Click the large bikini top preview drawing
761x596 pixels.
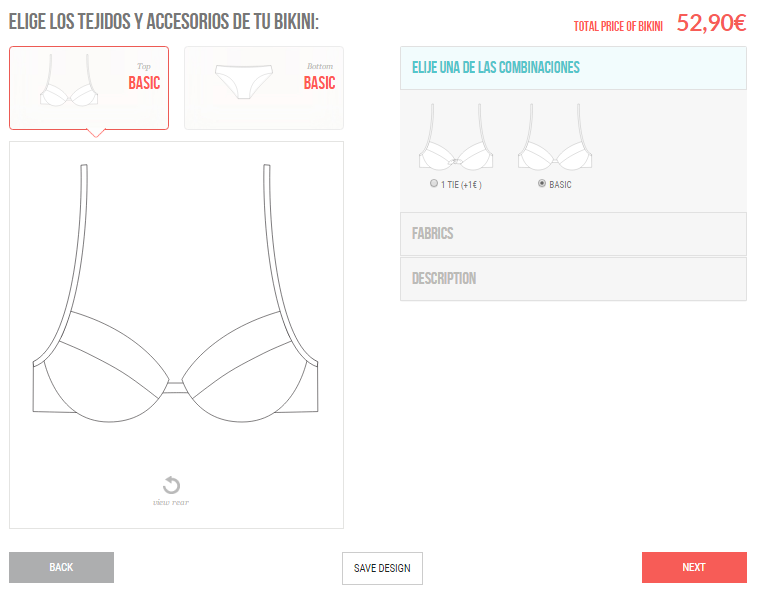tap(175, 293)
